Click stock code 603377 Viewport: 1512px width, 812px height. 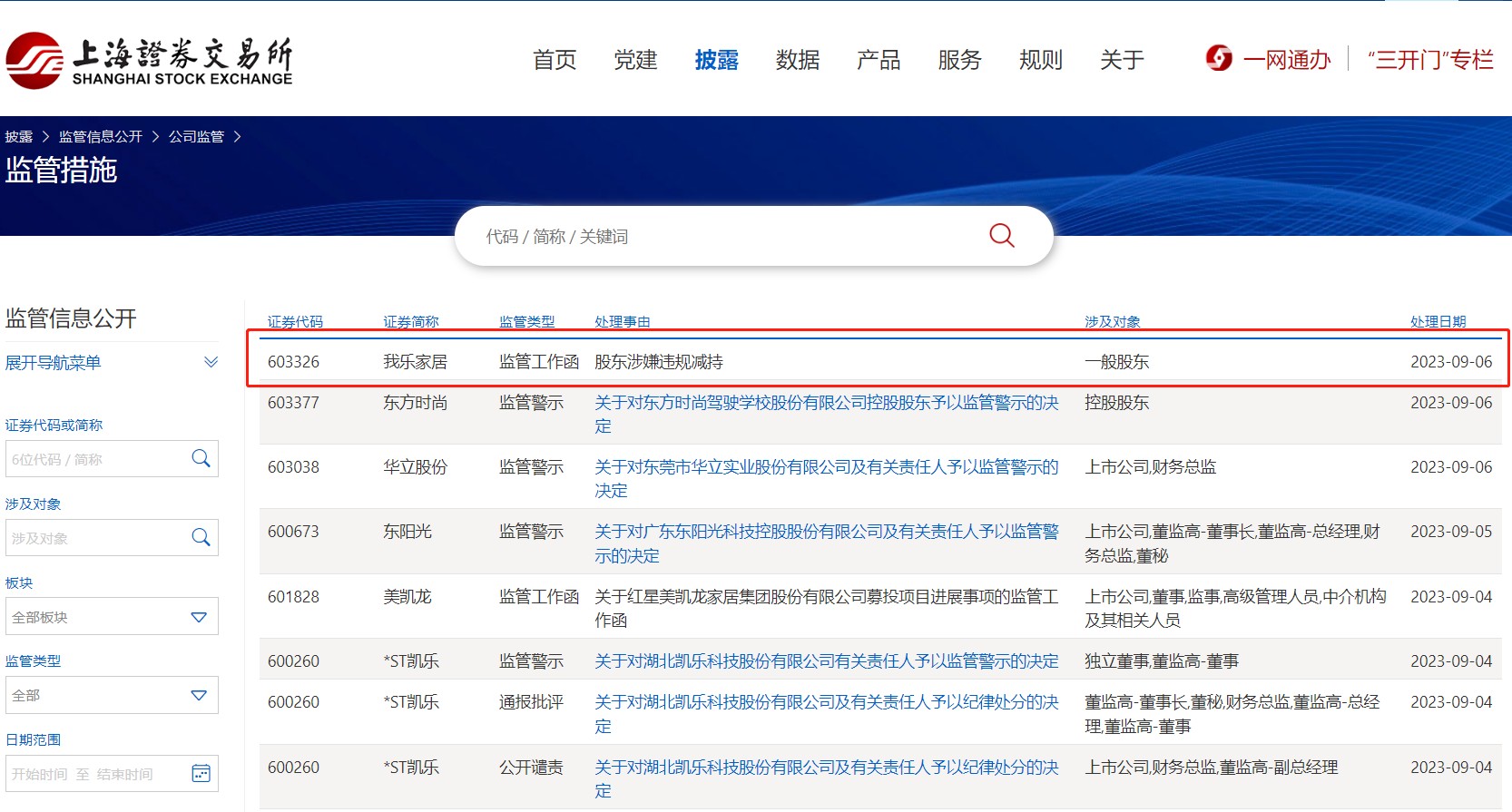tap(293, 403)
